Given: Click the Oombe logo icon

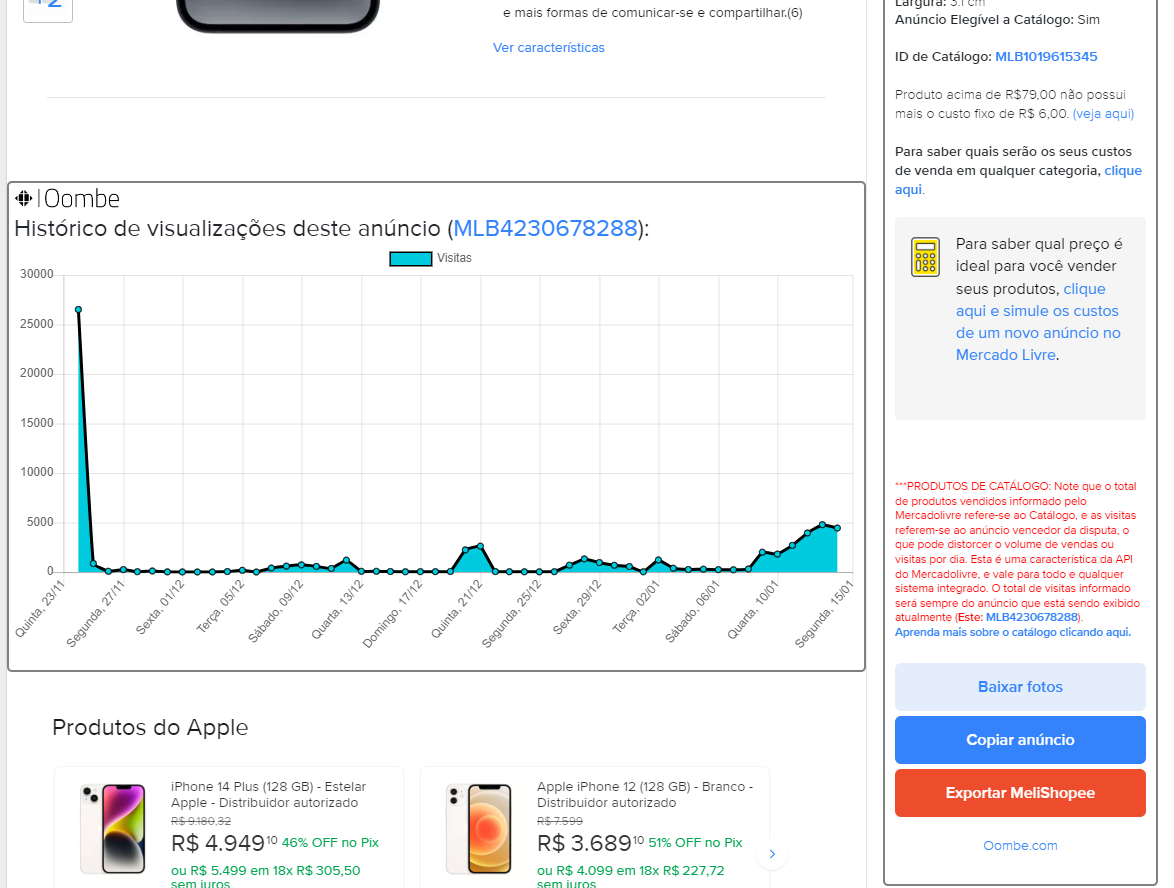Looking at the screenshot, I should [23, 198].
